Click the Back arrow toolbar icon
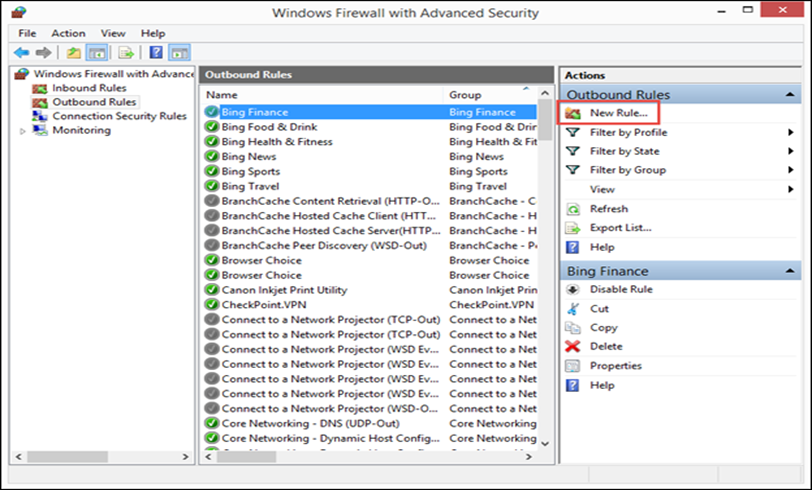The width and height of the screenshot is (812, 490). click(x=21, y=52)
